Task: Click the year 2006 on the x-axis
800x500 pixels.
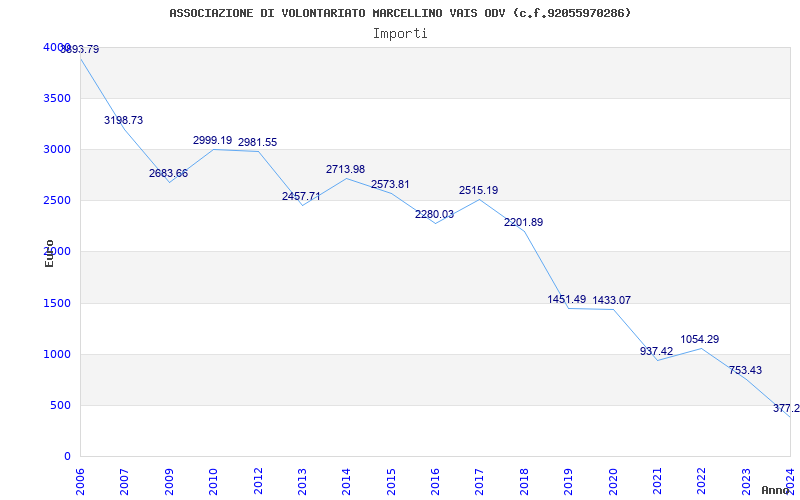Action: (80, 481)
